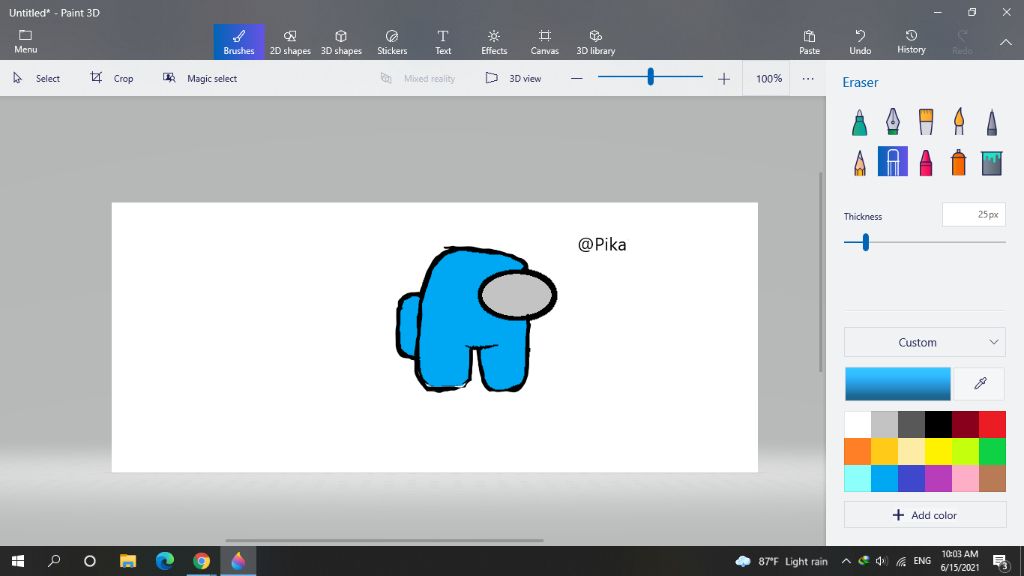Choose the dark gray color swatch
Screen dimensions: 1024x576
[x=911, y=424]
